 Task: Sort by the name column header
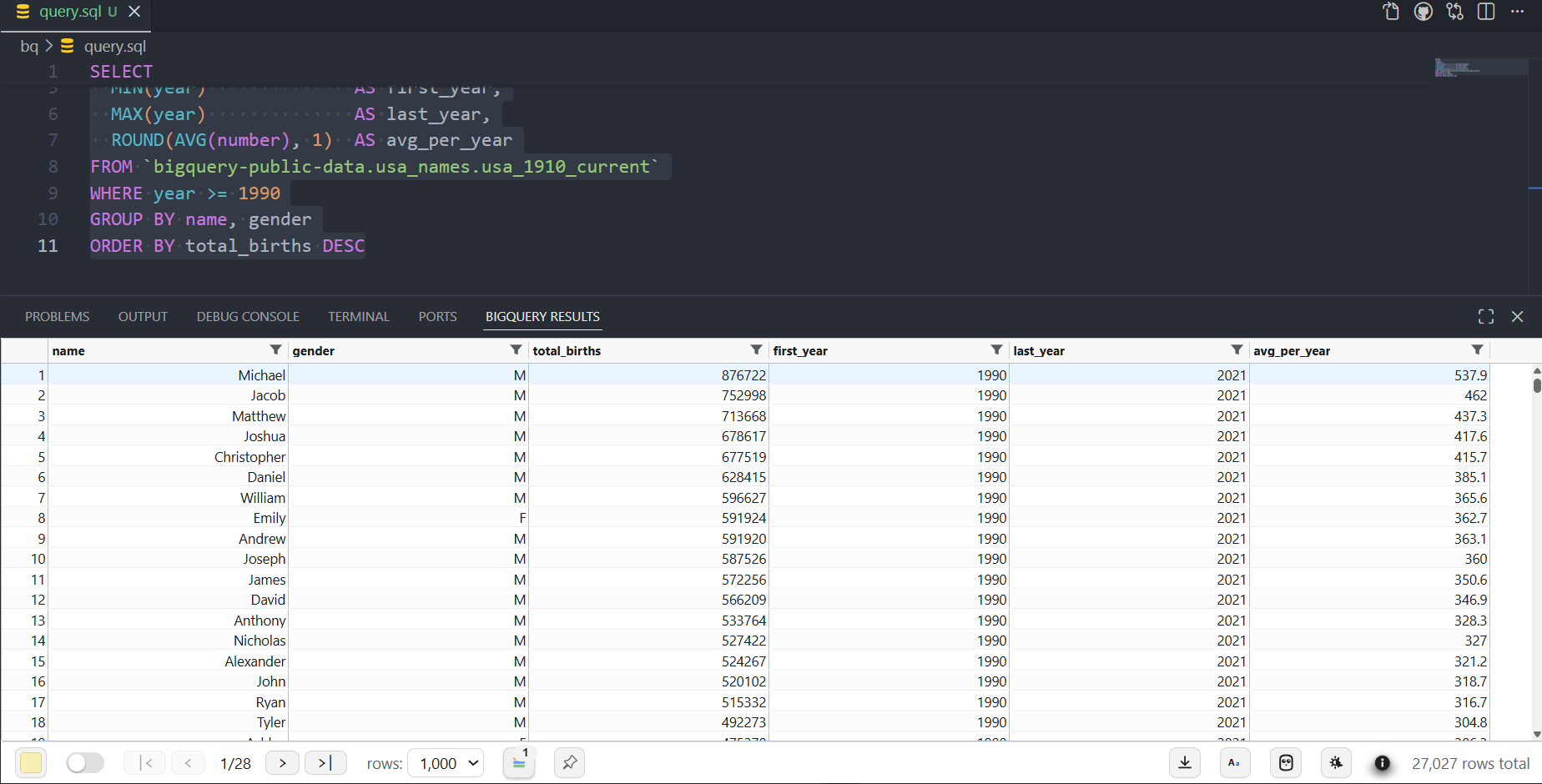pyautogui.click(x=68, y=351)
